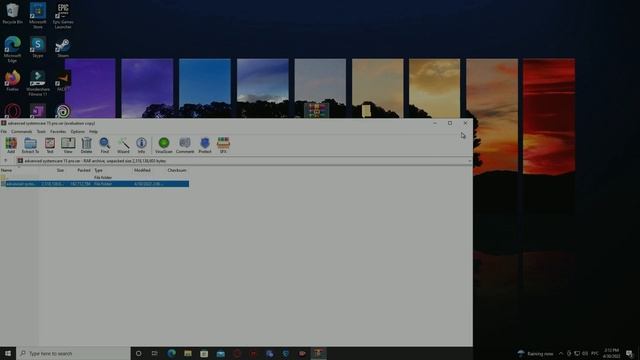
Task: Select the highlighted advanced systemcare folder row
Action: click(94, 184)
